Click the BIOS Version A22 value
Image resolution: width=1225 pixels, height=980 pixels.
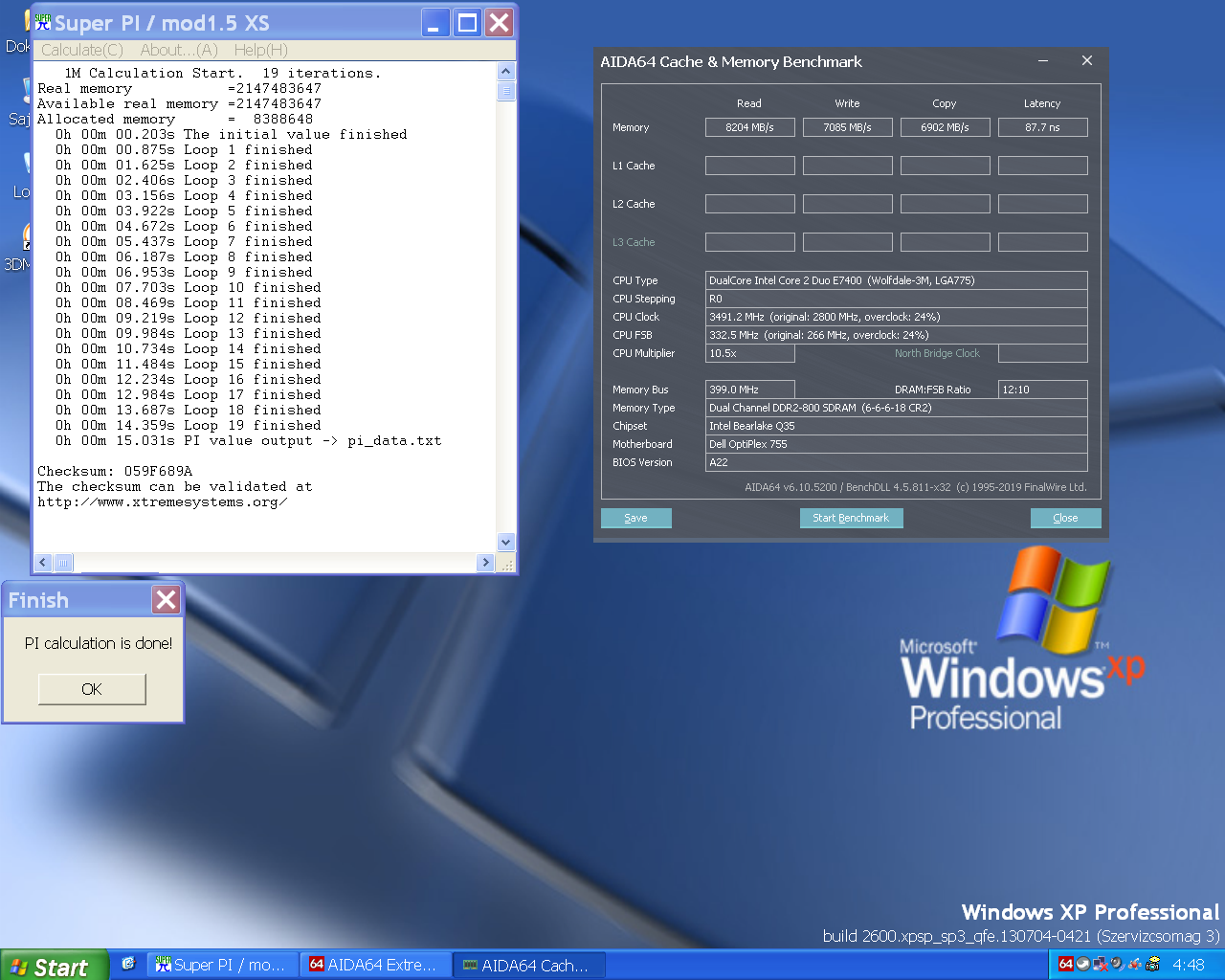point(896,462)
